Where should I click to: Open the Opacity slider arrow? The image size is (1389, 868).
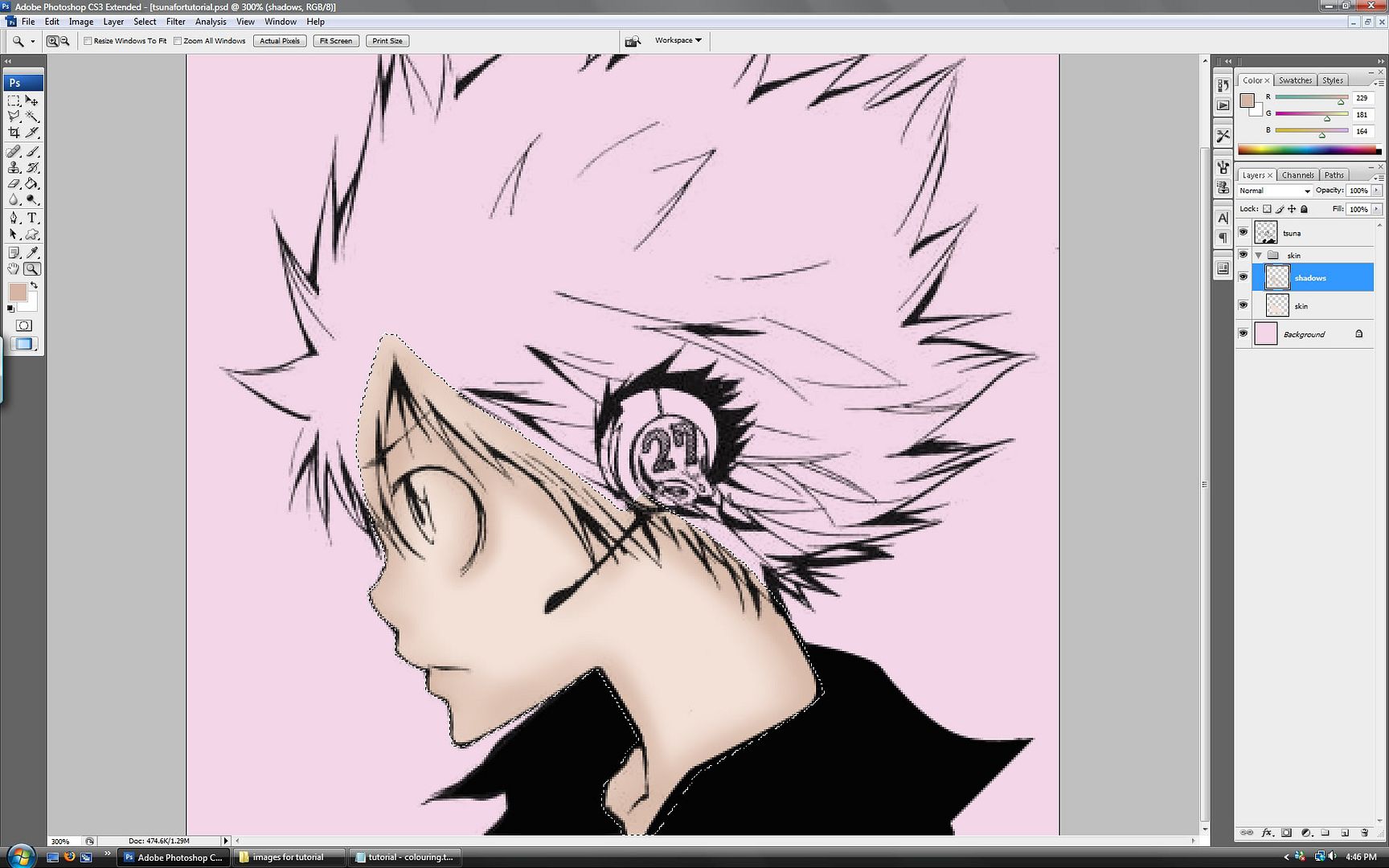pos(1376,190)
